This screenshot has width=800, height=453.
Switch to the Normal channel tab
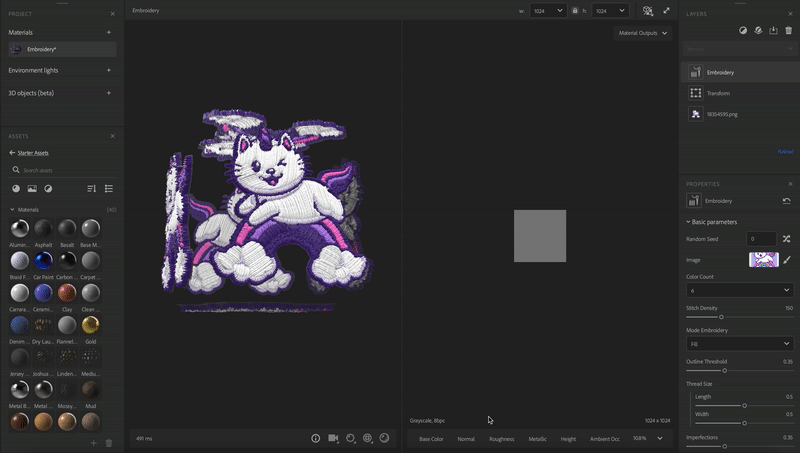point(466,439)
